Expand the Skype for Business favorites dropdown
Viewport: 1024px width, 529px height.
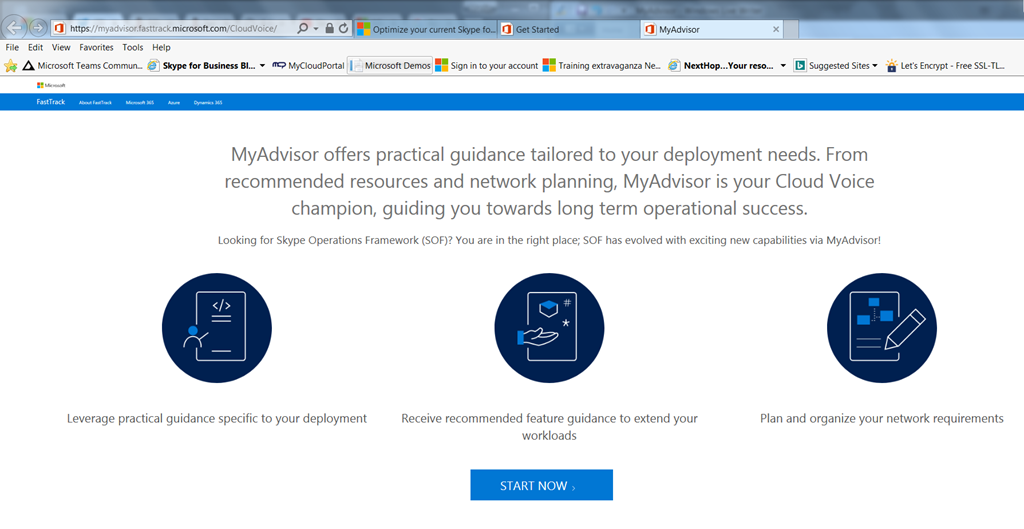pyautogui.click(x=262, y=66)
